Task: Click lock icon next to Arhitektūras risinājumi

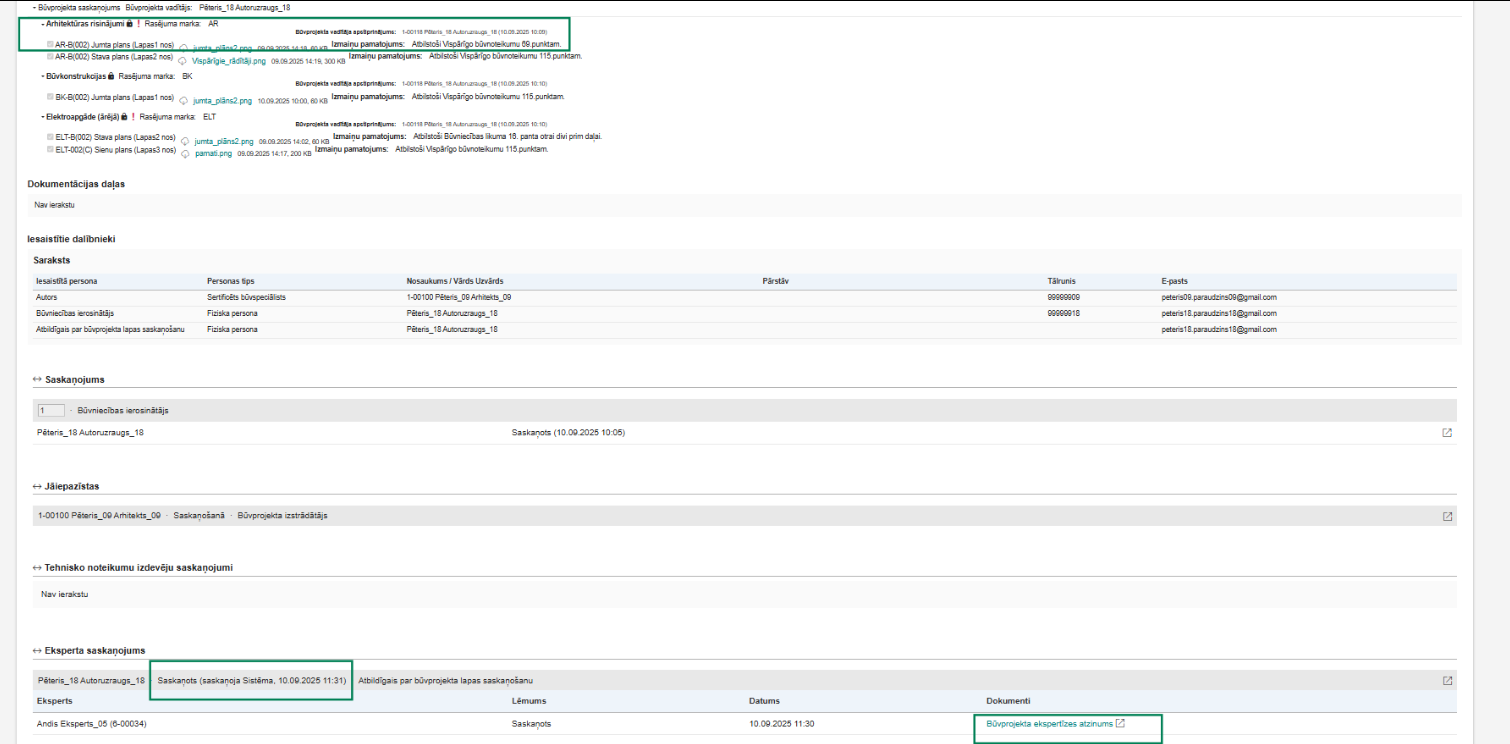Action: pyautogui.click(x=130, y=23)
